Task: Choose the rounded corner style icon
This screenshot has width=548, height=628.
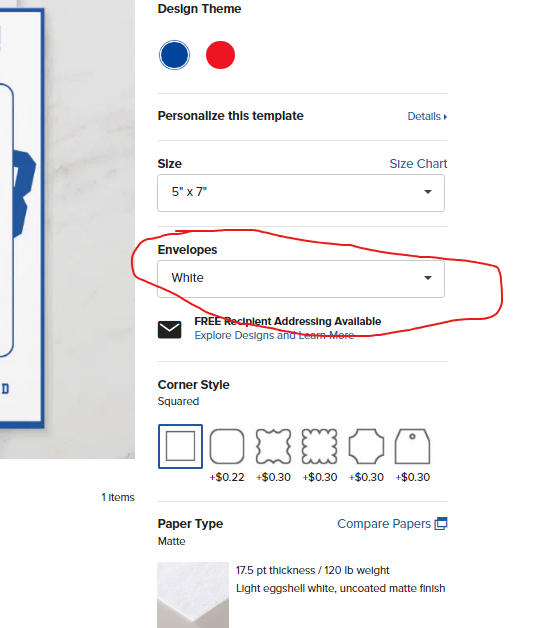Action: pyautogui.click(x=227, y=446)
